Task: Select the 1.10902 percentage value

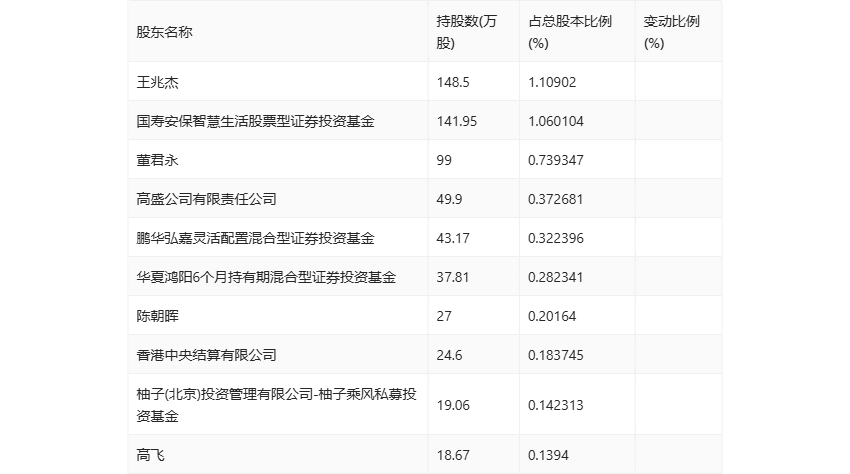Action: pyautogui.click(x=552, y=82)
